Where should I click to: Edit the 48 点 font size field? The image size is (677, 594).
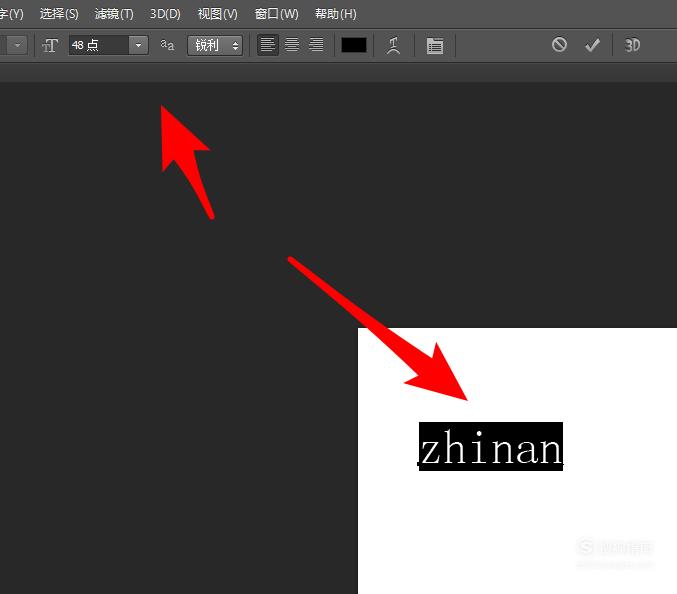(x=99, y=45)
